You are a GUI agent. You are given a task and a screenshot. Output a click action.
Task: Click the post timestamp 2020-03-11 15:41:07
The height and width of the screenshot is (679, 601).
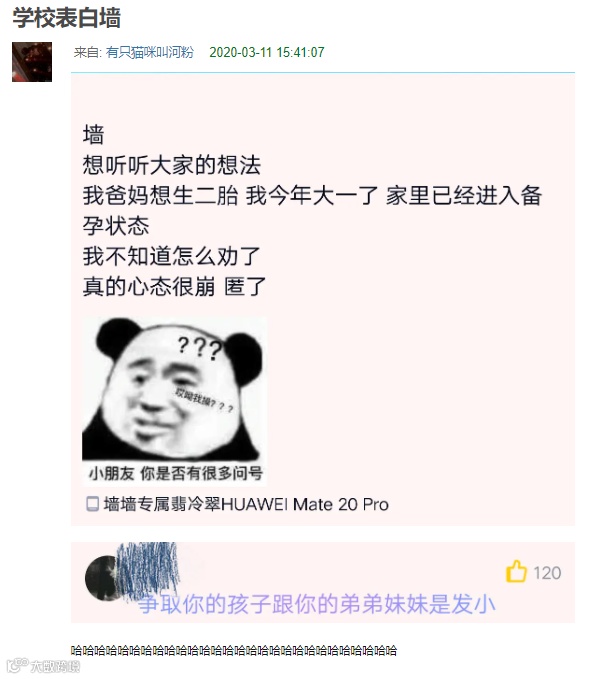point(267,52)
